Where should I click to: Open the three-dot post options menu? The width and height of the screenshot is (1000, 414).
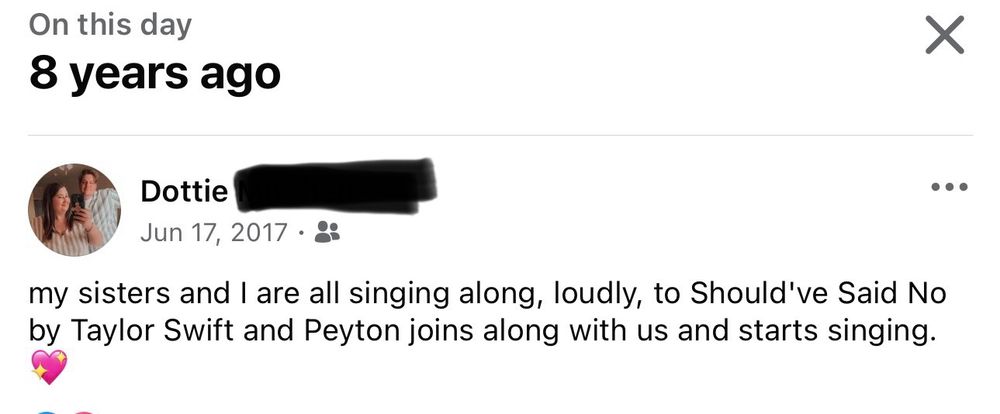pyautogui.click(x=948, y=187)
